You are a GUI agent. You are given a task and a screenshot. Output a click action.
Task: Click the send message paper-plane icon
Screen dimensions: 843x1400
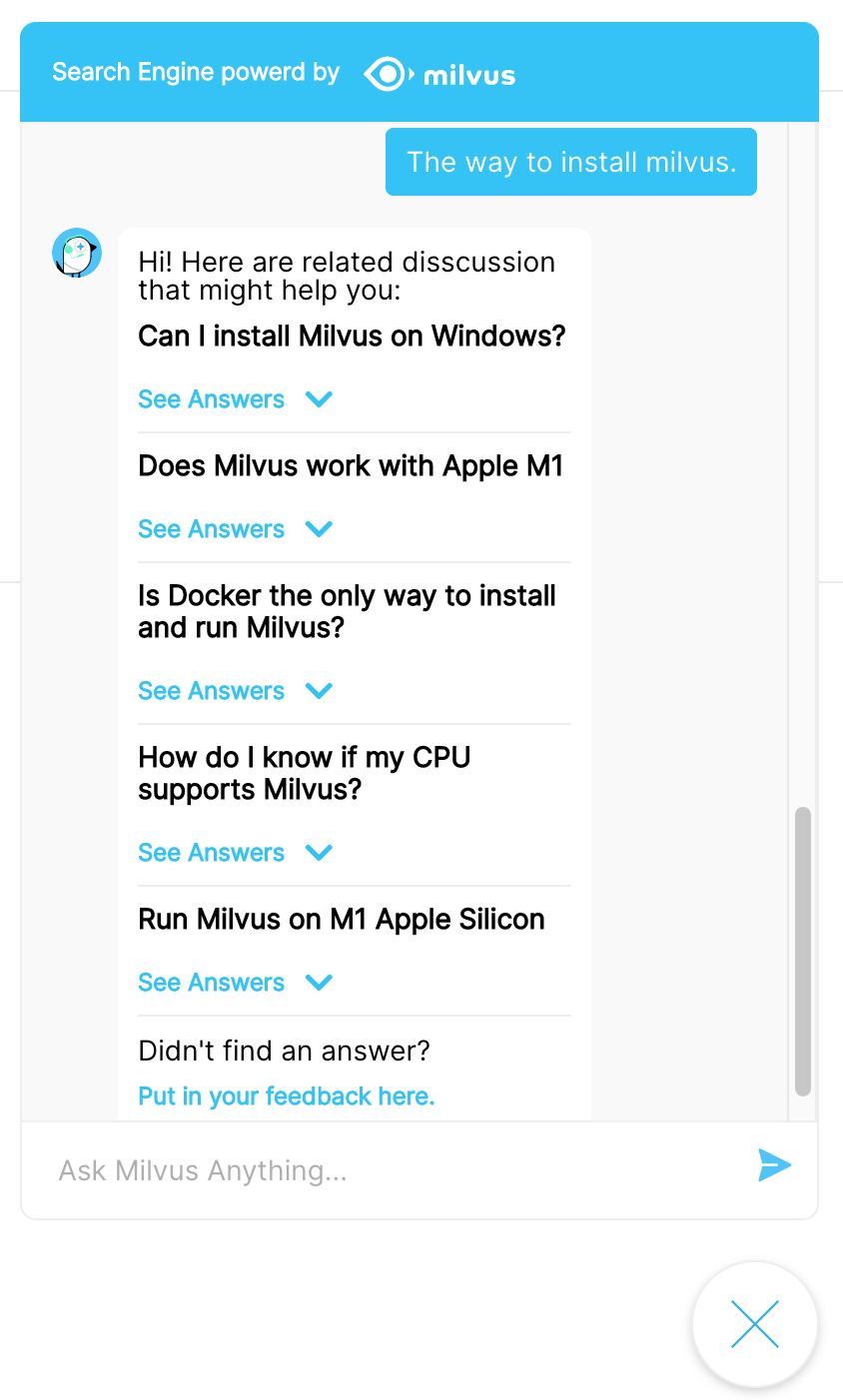tap(774, 1165)
